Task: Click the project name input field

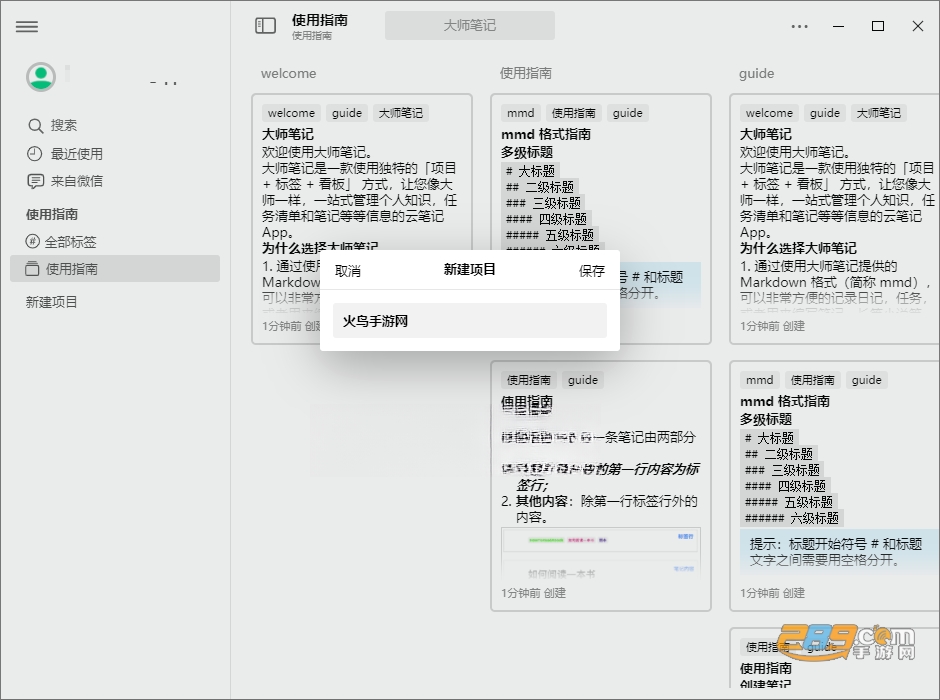Action: pyautogui.click(x=469, y=321)
